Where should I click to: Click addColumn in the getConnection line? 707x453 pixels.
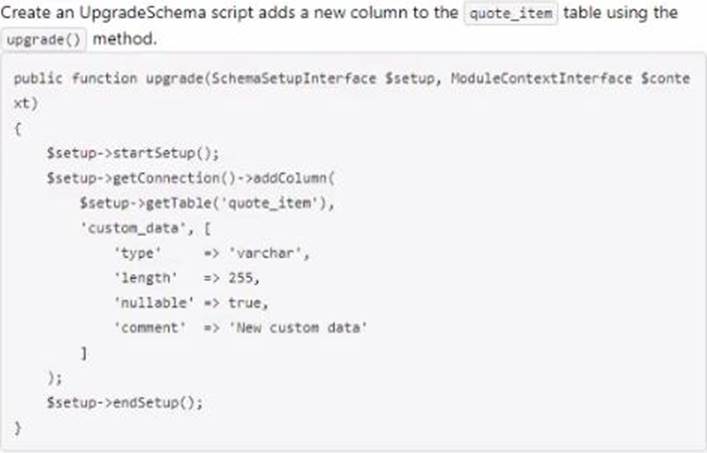tap(289, 178)
